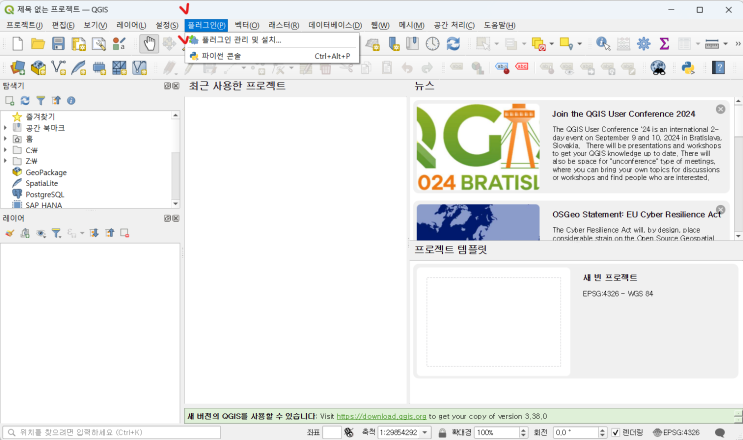Select 파이썬 콘솔 menu entry

tap(272, 56)
